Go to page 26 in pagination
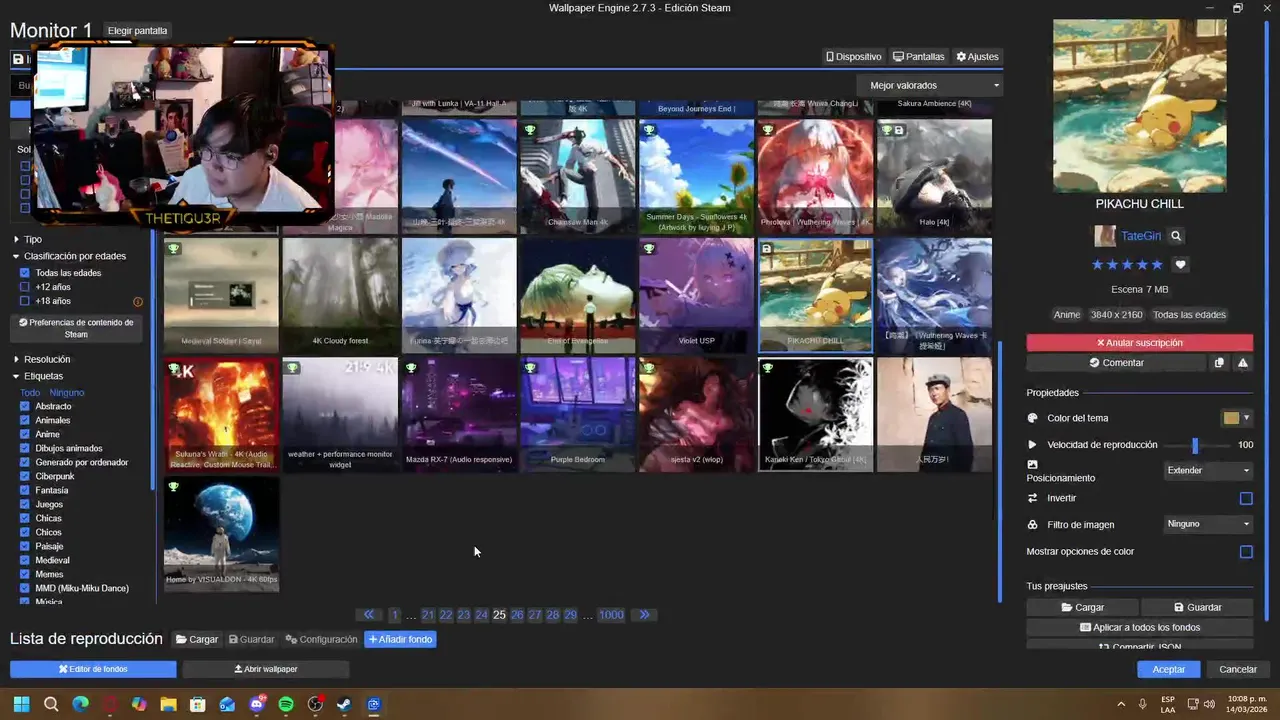Image resolution: width=1280 pixels, height=720 pixels. point(517,615)
